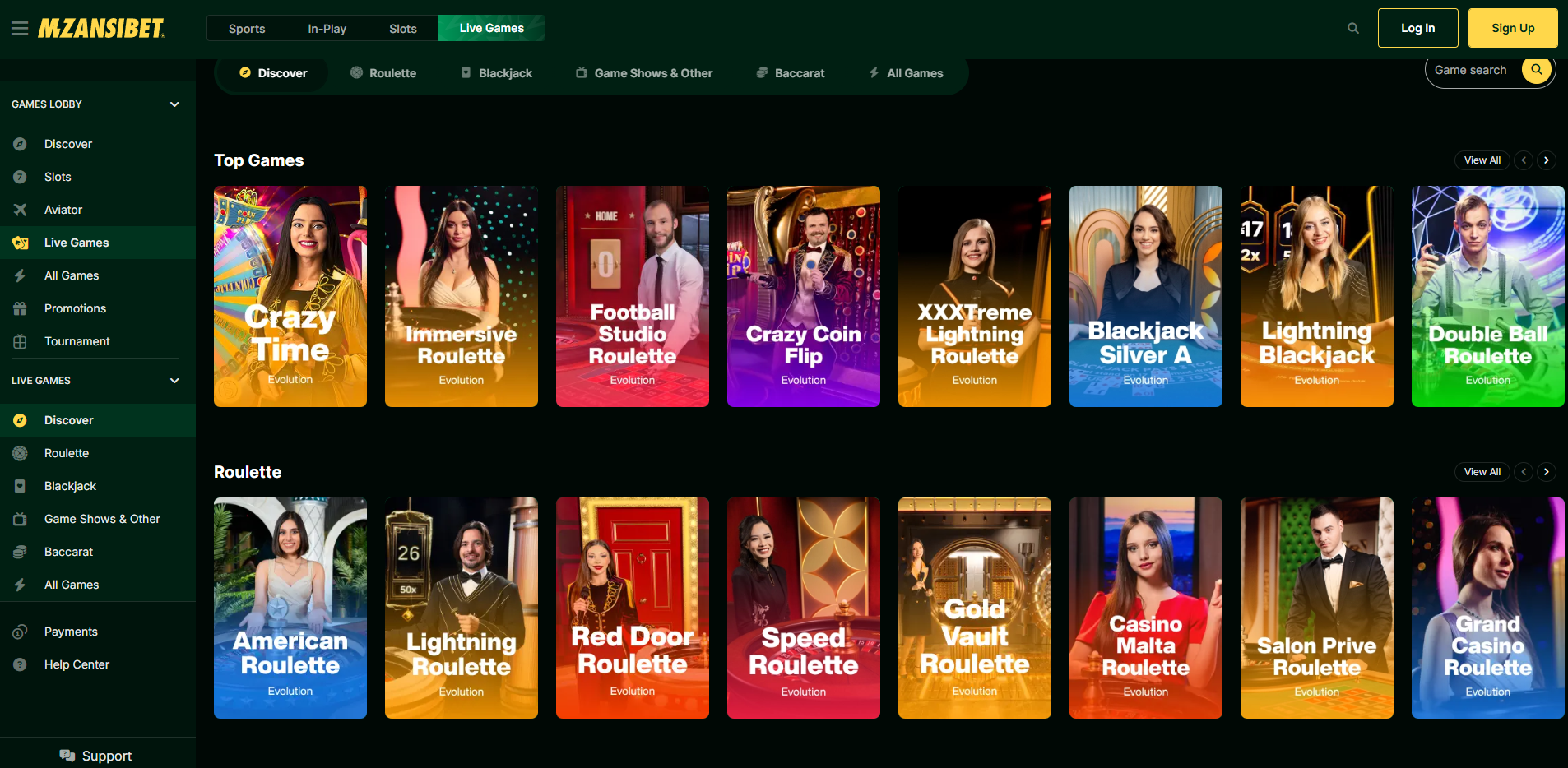Open the Crazy Time game thumbnail
The image size is (1568, 768).
click(290, 296)
